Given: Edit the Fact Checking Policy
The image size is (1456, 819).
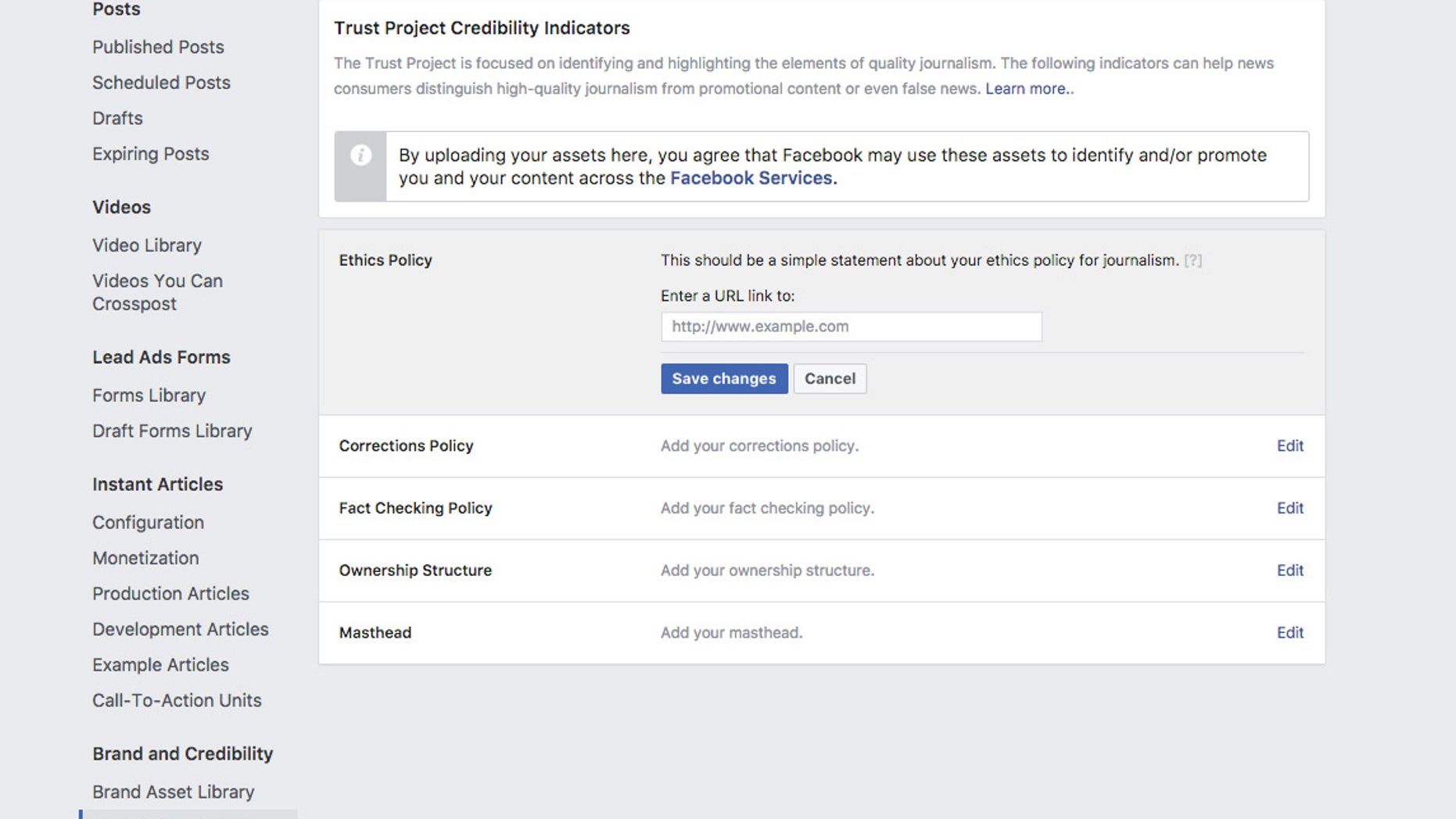Looking at the screenshot, I should (1289, 508).
